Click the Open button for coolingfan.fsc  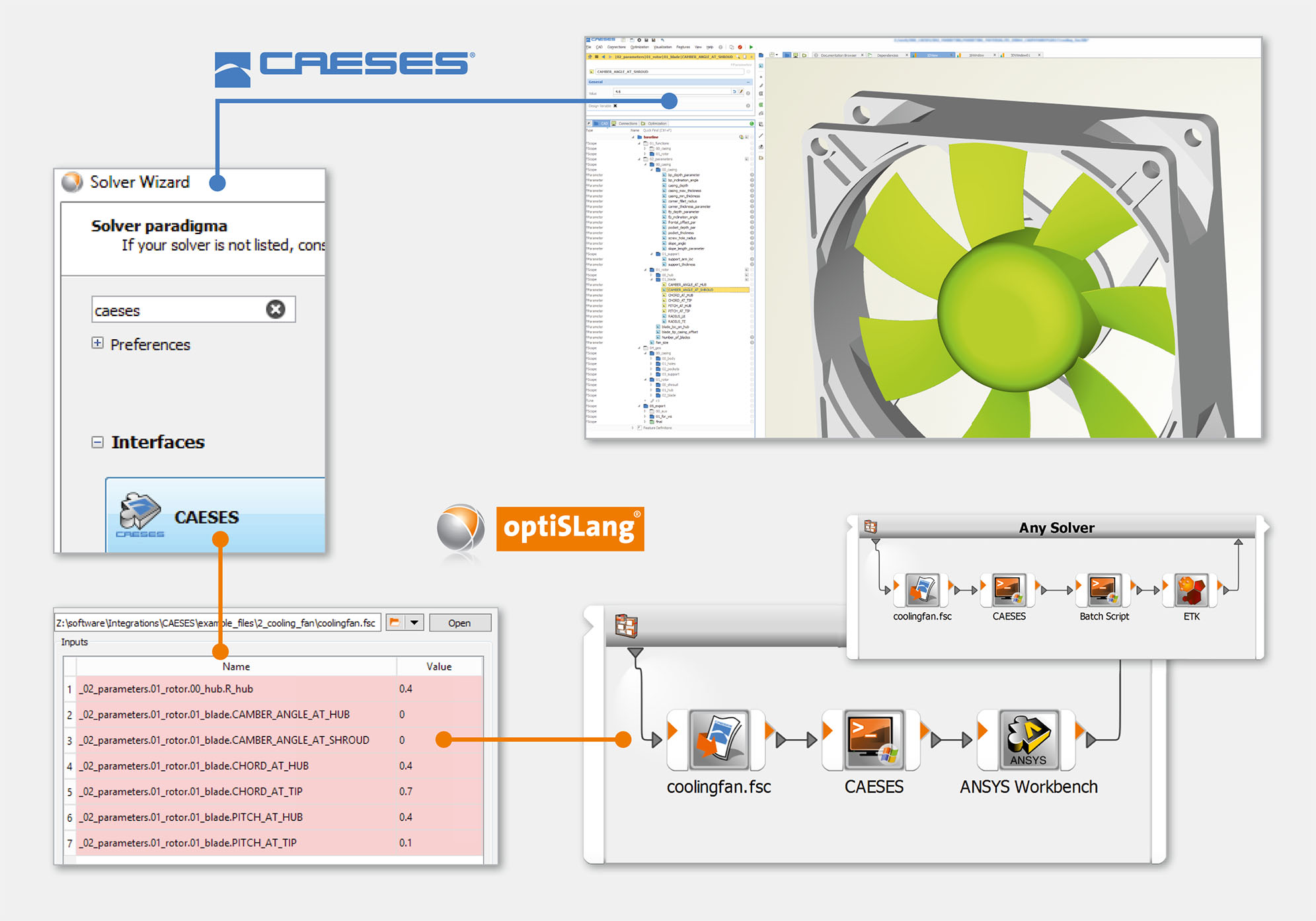pyautogui.click(x=459, y=623)
